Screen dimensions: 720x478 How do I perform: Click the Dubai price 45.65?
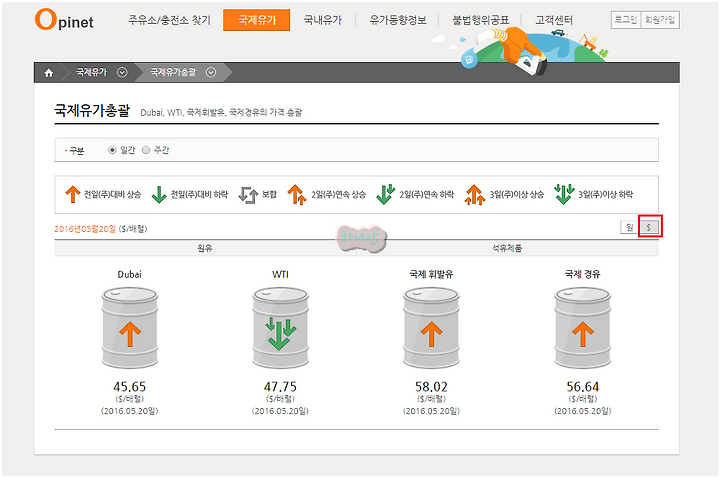[129, 387]
